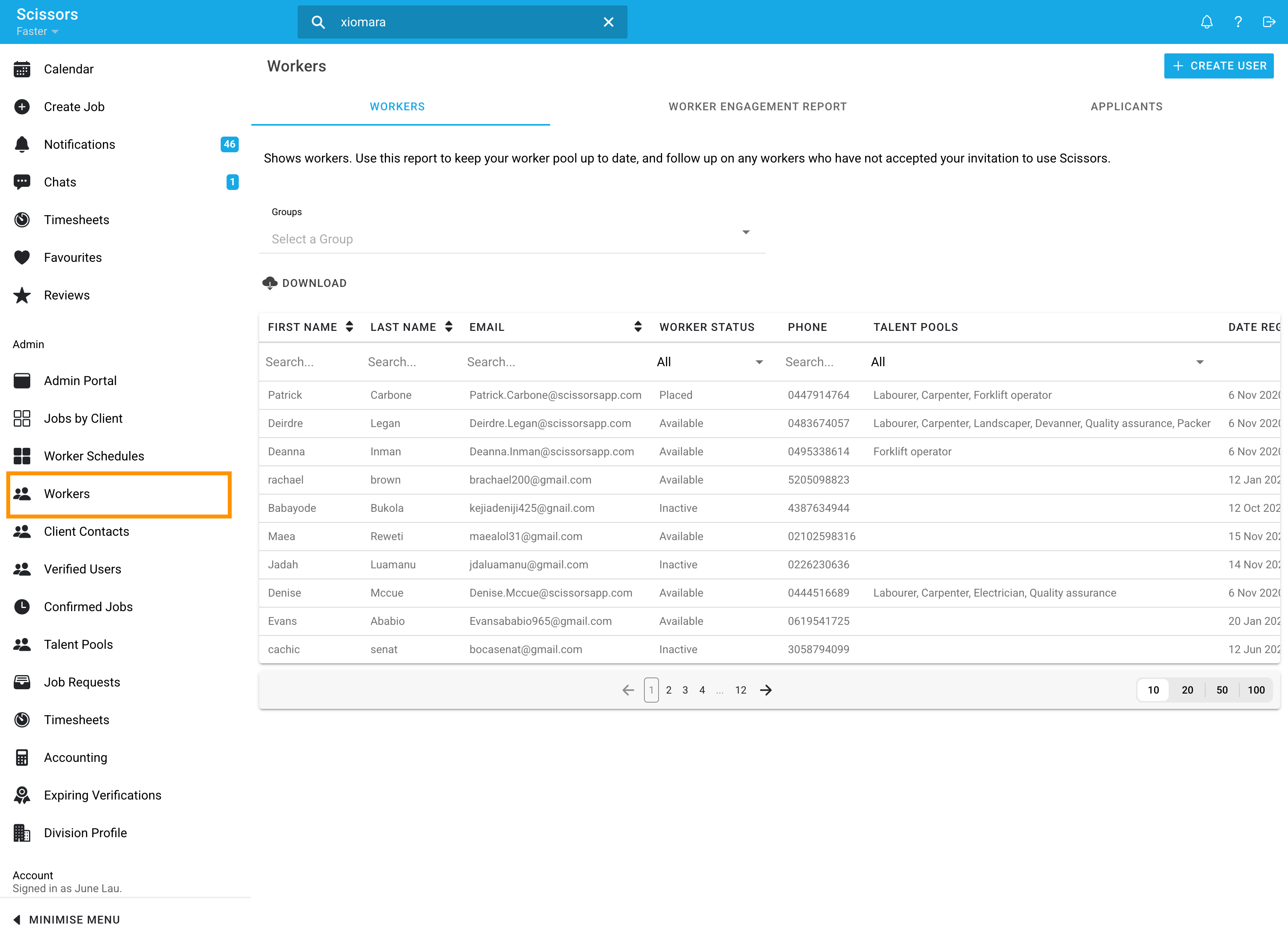
Task: Open the Talent Pools All filter dropdown
Action: (1199, 361)
